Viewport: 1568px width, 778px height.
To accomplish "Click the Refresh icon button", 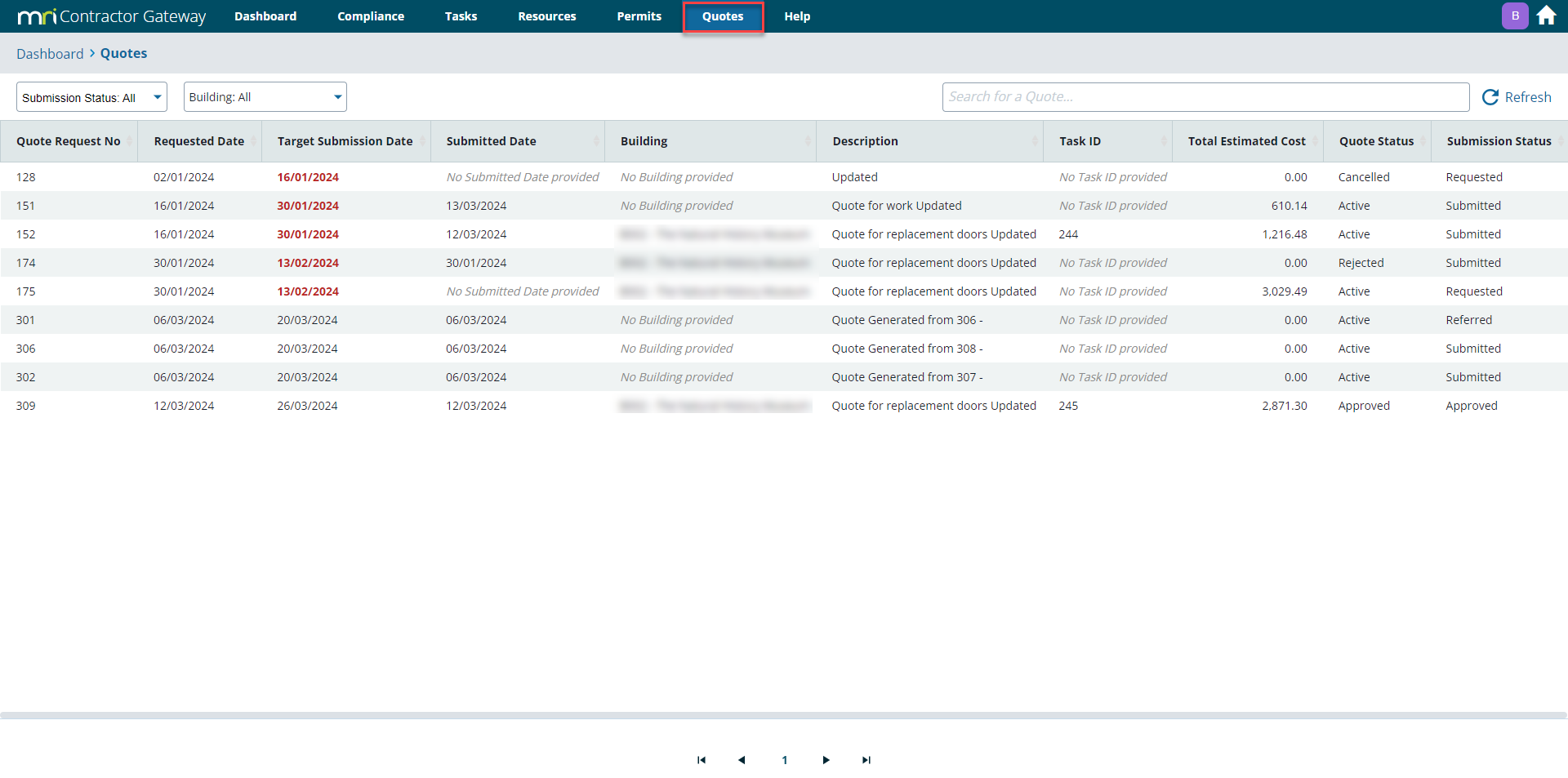I will [1490, 97].
